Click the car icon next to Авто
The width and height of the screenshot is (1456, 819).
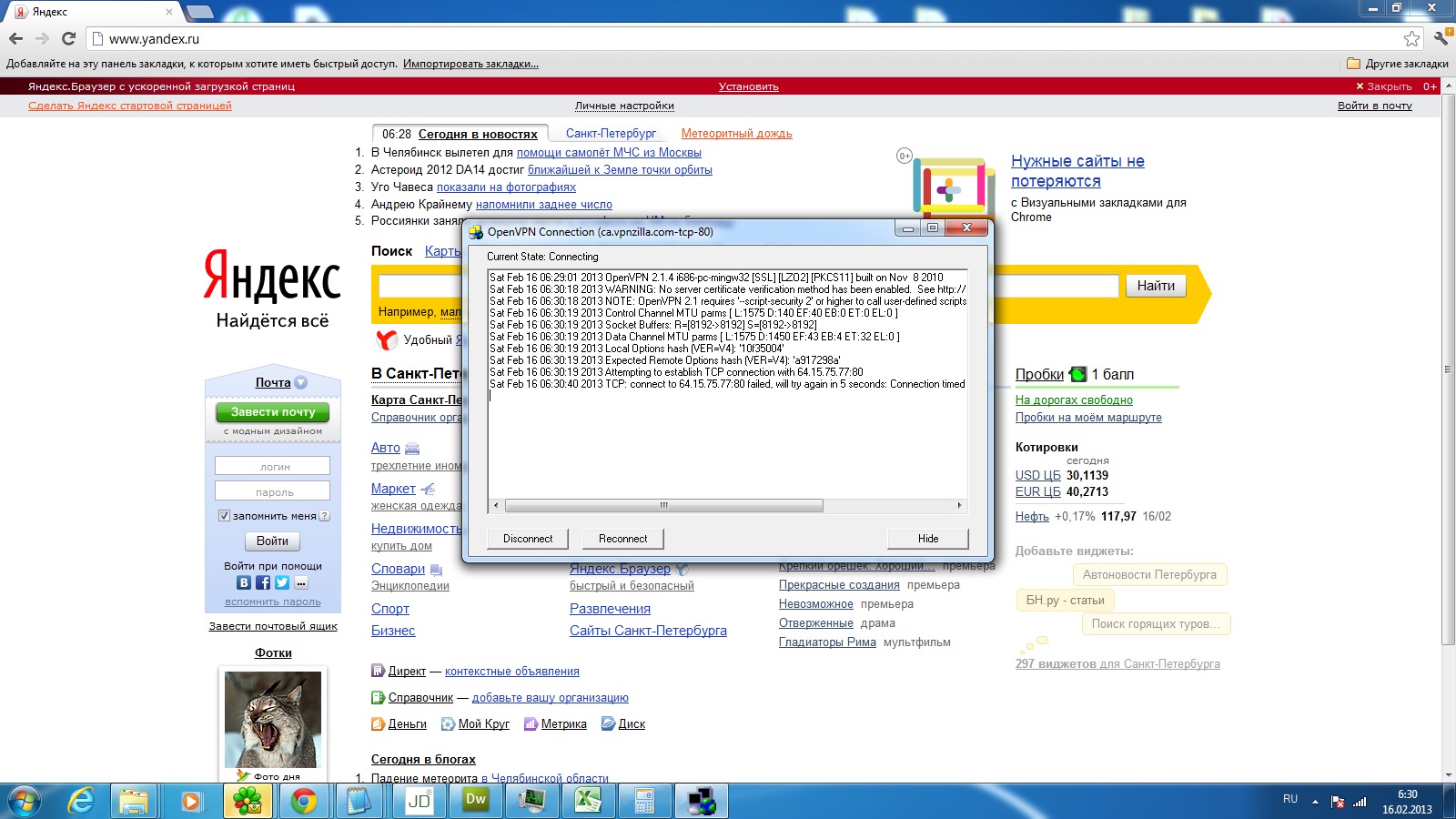pyautogui.click(x=412, y=449)
